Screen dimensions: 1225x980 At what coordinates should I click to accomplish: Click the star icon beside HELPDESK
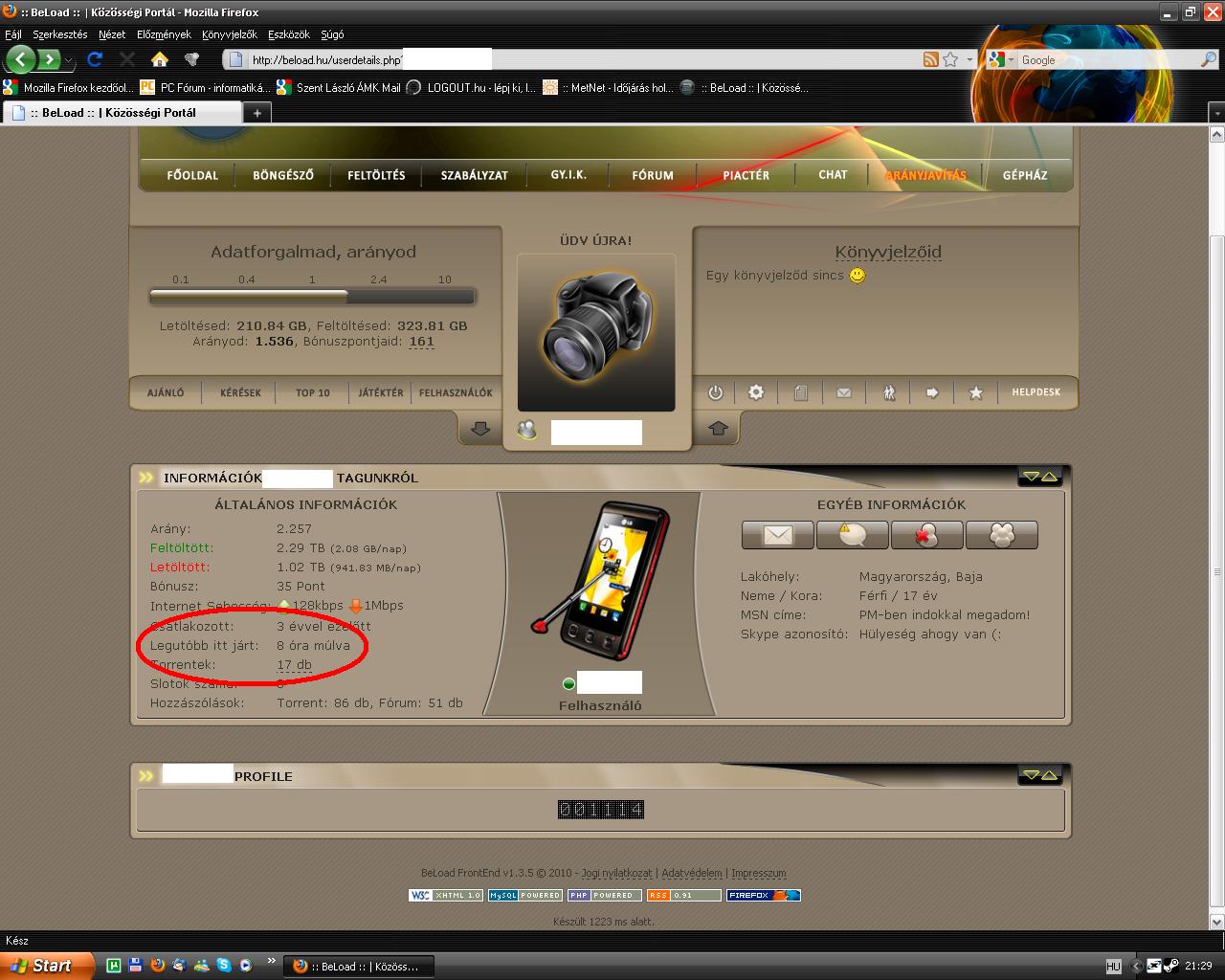click(975, 392)
